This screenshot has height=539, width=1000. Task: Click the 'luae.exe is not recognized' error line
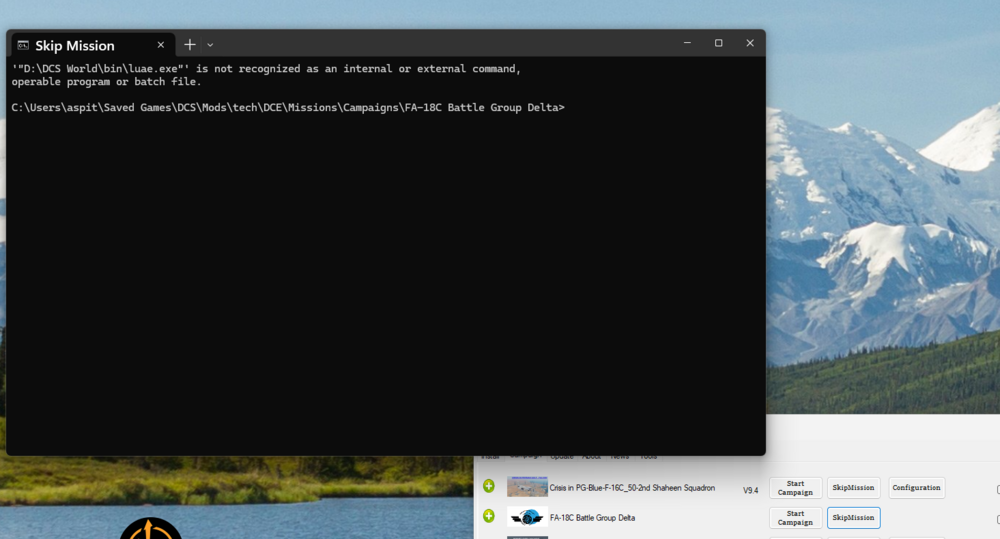pos(266,69)
